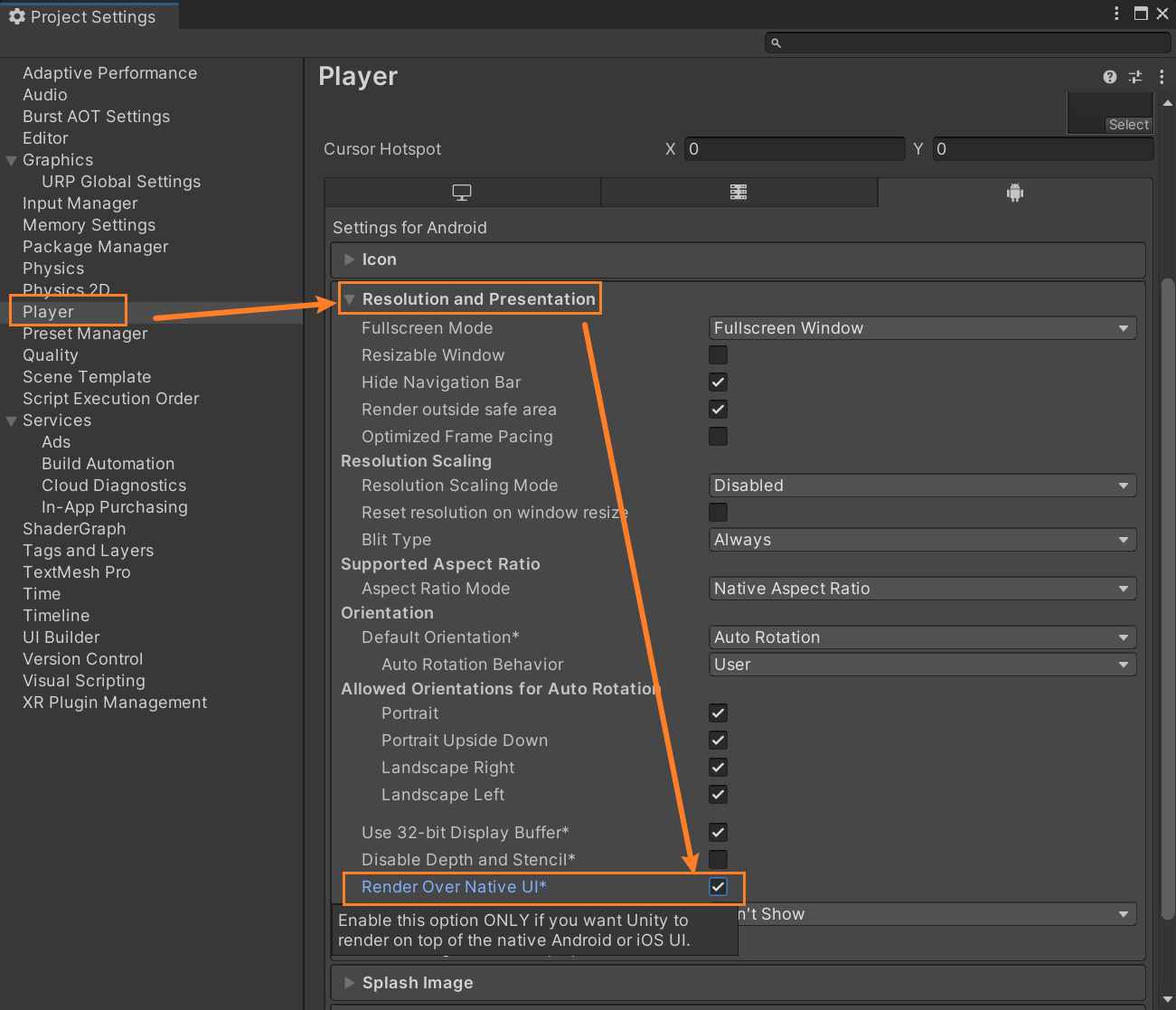Open the Fullscreen Mode dropdown
The height and width of the screenshot is (1010, 1176).
pyautogui.click(x=922, y=328)
